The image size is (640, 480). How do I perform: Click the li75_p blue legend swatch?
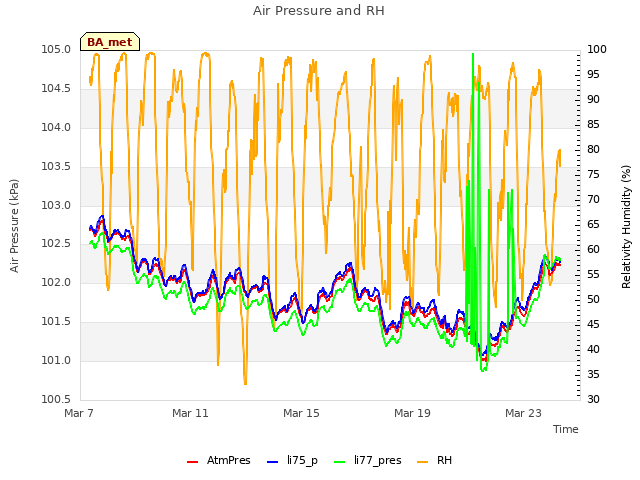tap(272, 462)
